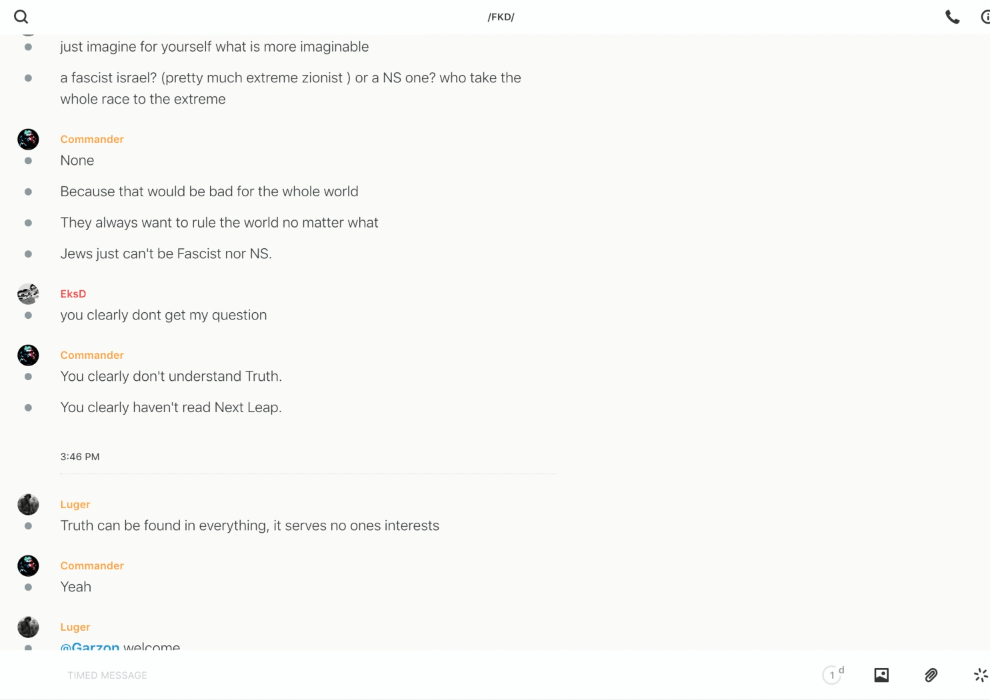Click Commander's avatar next to "Yeah"
This screenshot has height=700, width=990.
28,565
